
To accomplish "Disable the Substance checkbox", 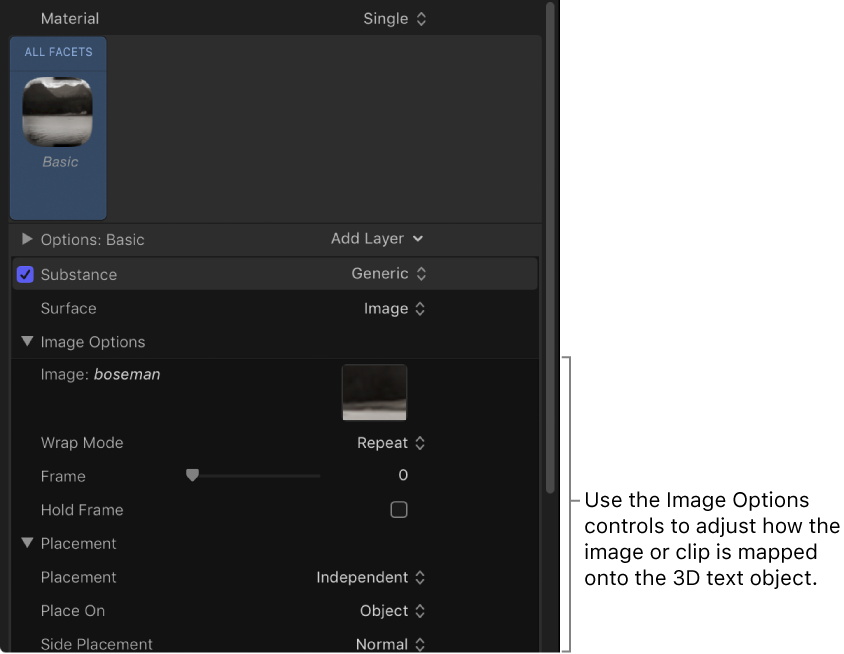I will click(25, 274).
